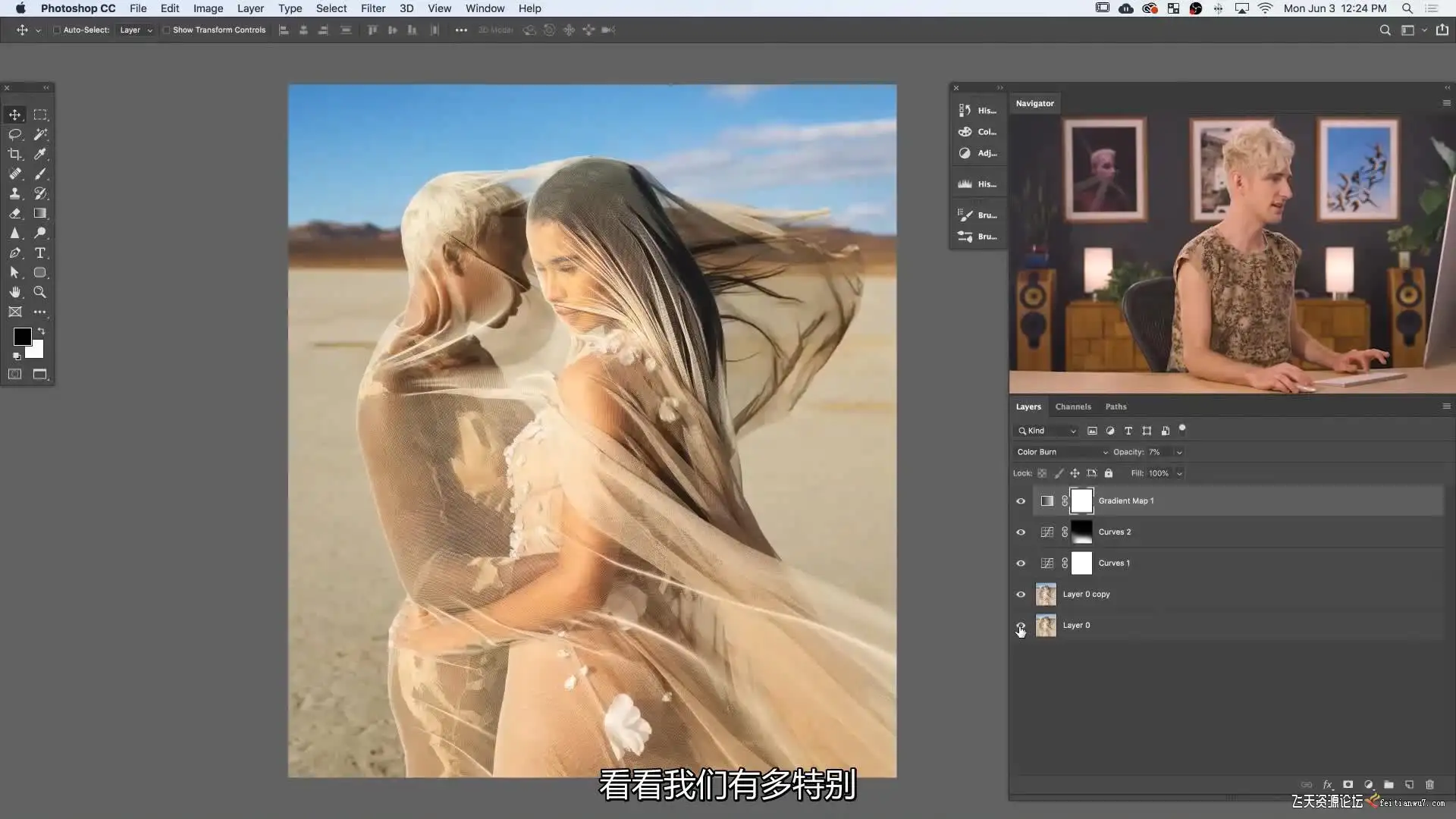Hide the Gradient Map 1 layer
This screenshot has height=819, width=1456.
pyautogui.click(x=1021, y=500)
